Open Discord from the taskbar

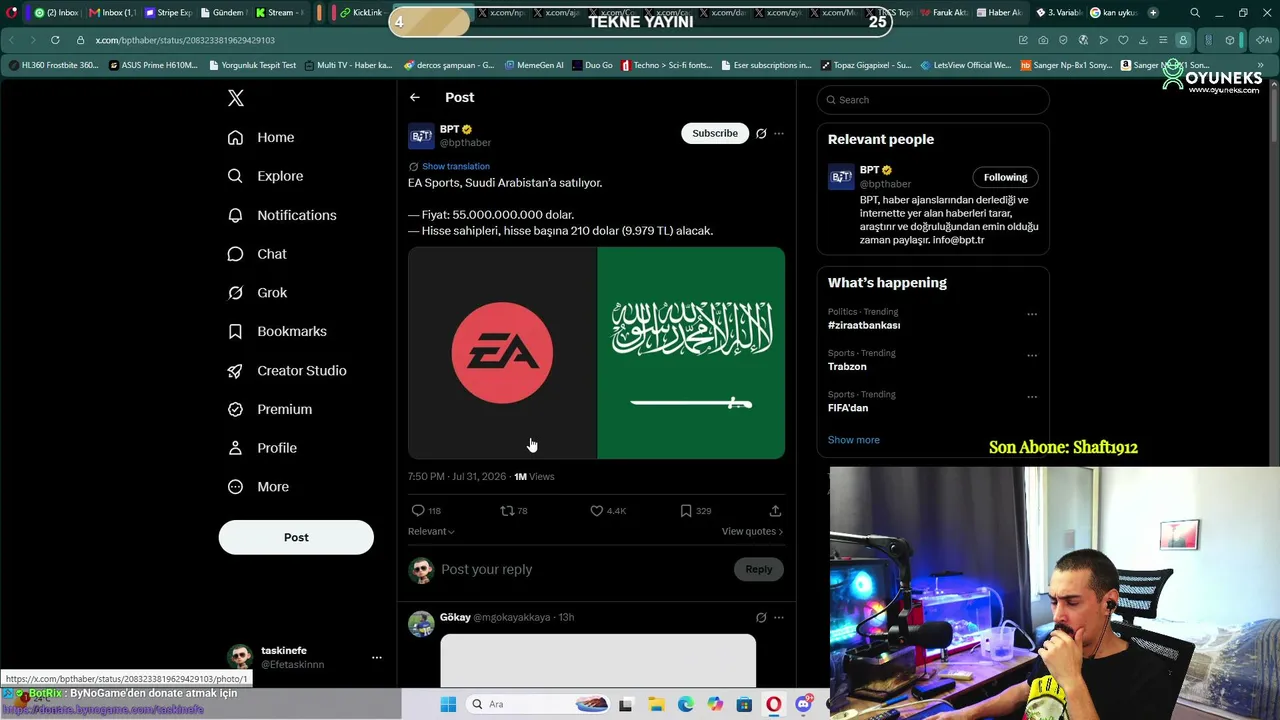pyautogui.click(x=804, y=704)
